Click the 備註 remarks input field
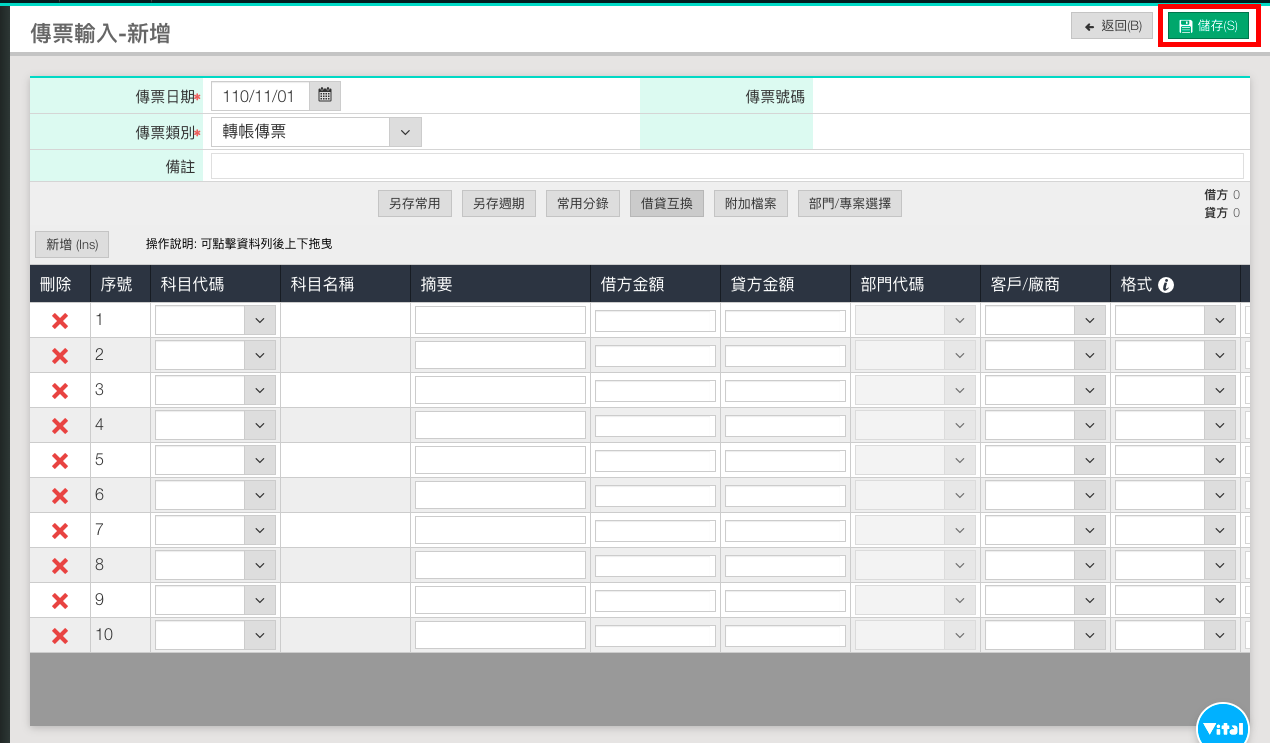This screenshot has width=1270, height=743. click(x=727, y=167)
